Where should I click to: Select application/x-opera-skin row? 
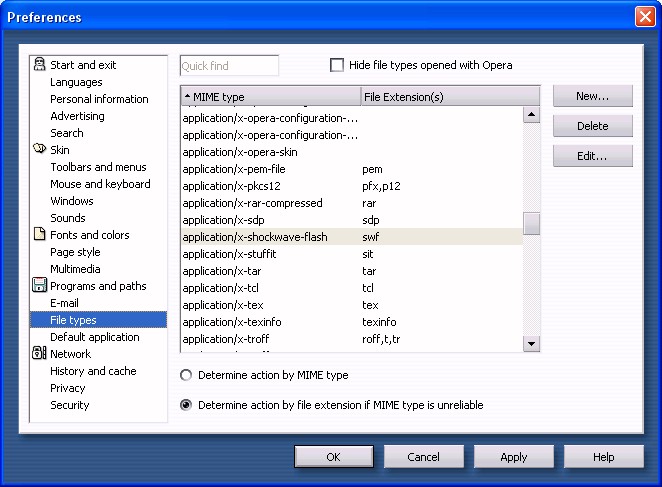tap(352, 152)
